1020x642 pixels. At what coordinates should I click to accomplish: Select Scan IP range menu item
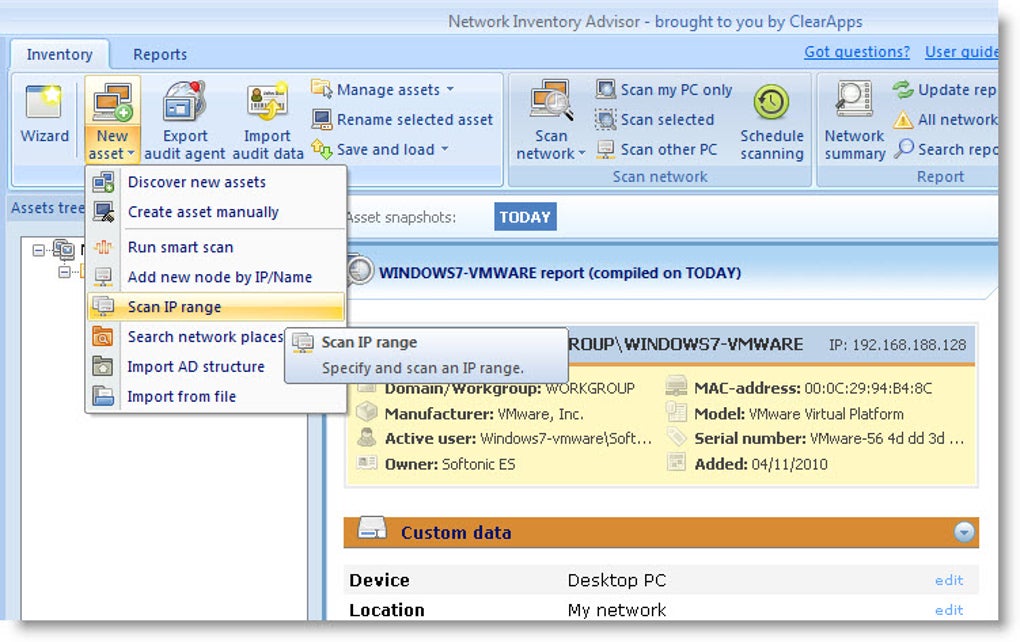click(216, 307)
